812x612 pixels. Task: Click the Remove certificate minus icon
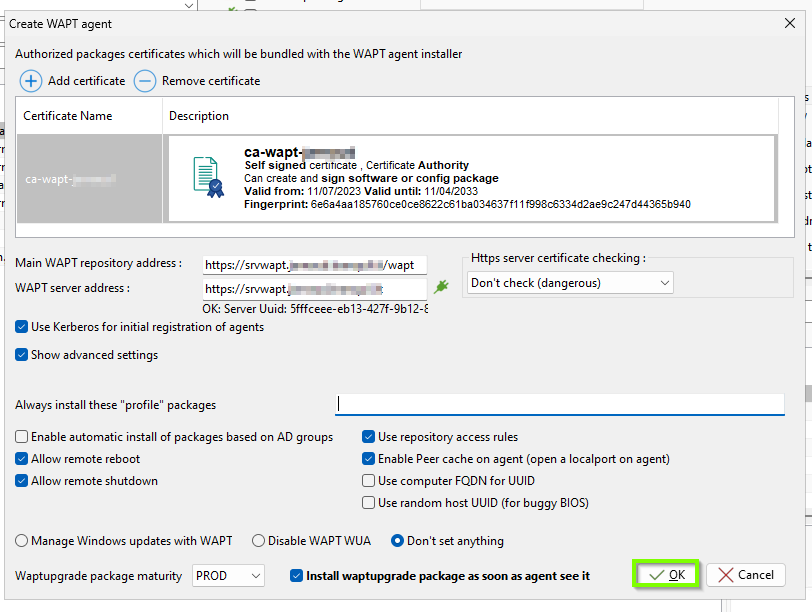(145, 81)
